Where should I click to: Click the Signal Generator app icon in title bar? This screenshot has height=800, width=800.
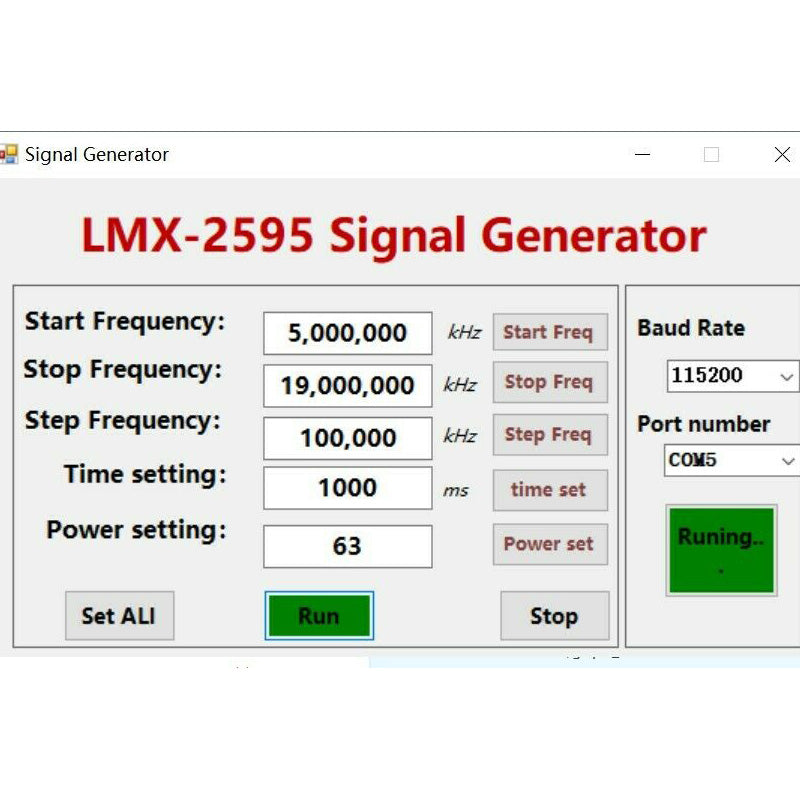point(9,154)
